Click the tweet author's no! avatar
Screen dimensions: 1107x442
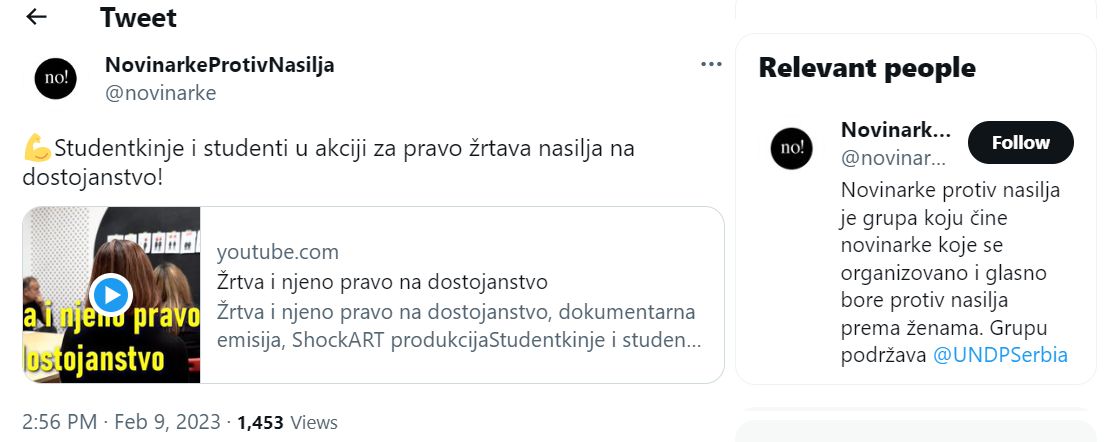(x=56, y=79)
